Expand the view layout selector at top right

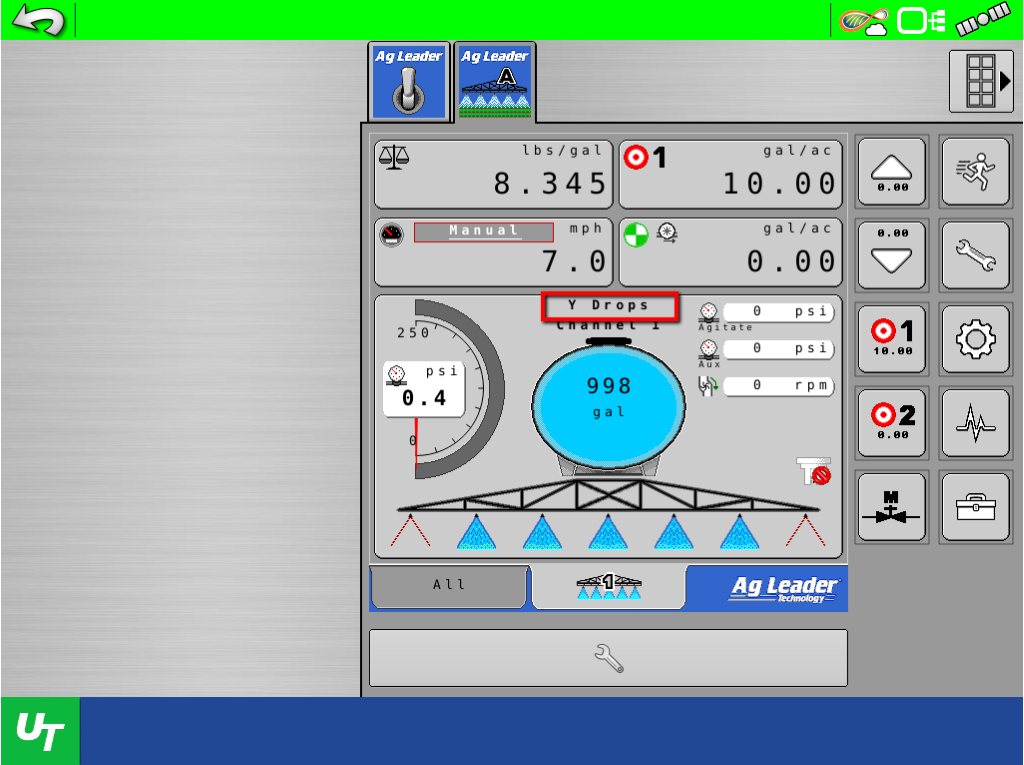[x=980, y=80]
